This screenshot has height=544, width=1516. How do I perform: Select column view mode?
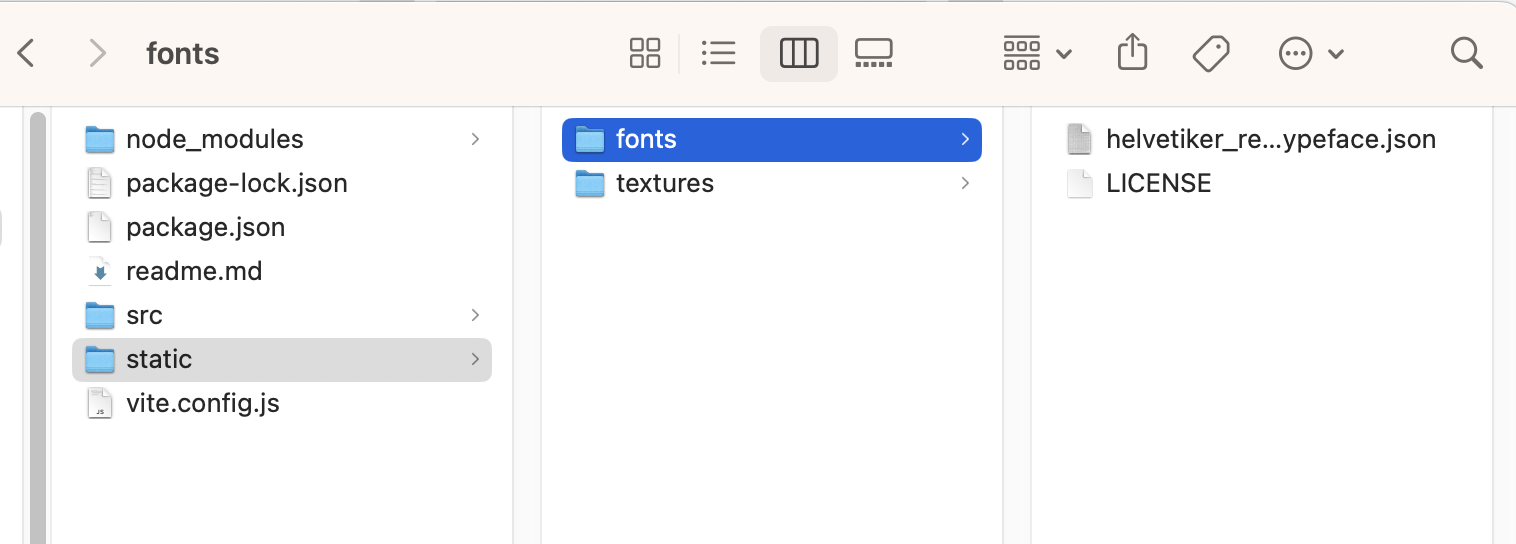pos(799,53)
